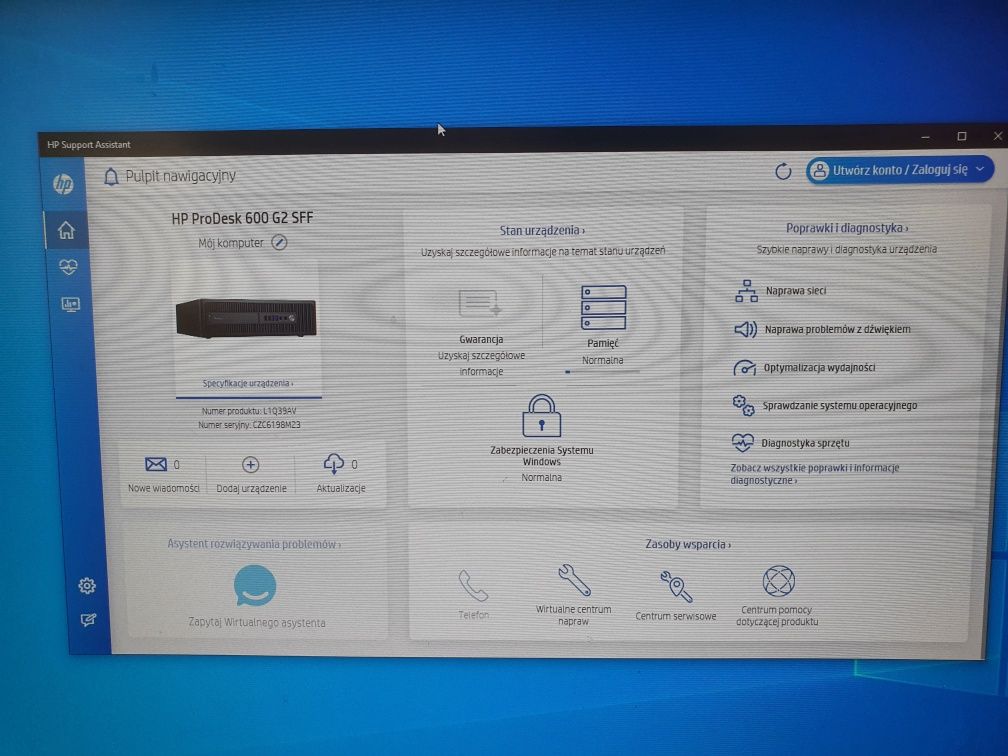Select Optymalizacja wydajności text
The image size is (1008, 756).
[819, 368]
